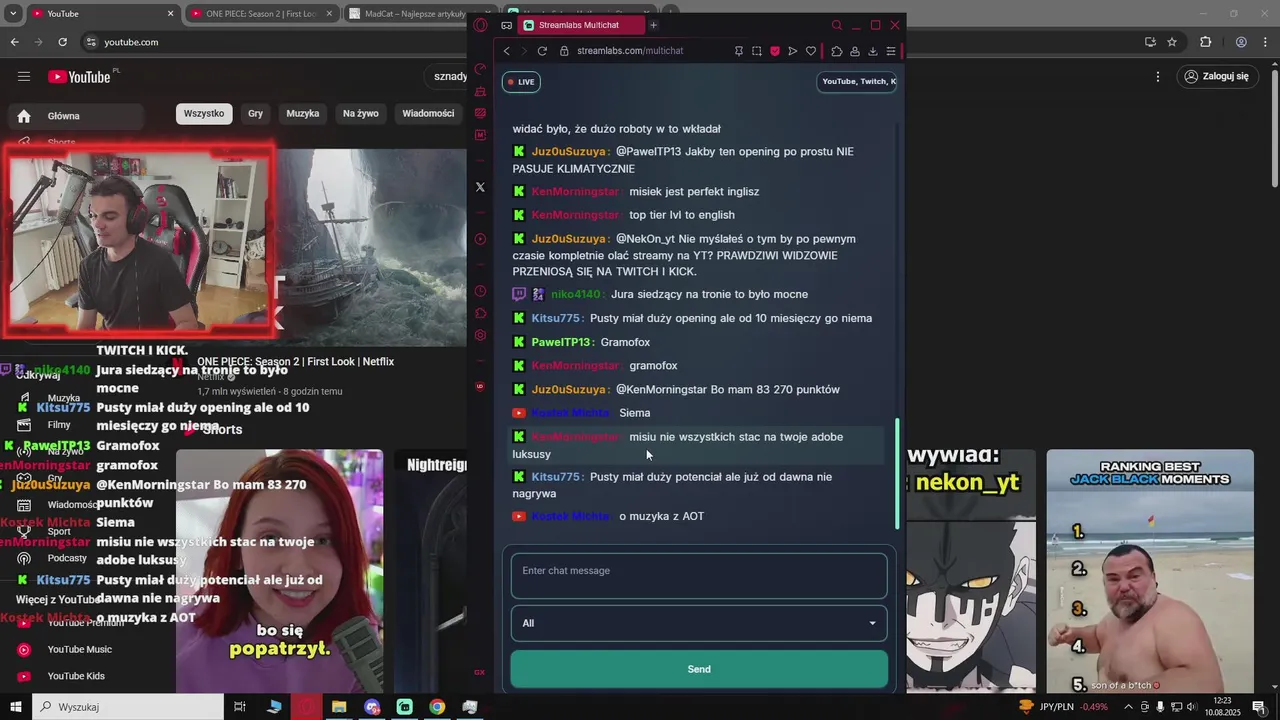Open the X (Twitter) sidebar icon in Opera

(x=481, y=187)
